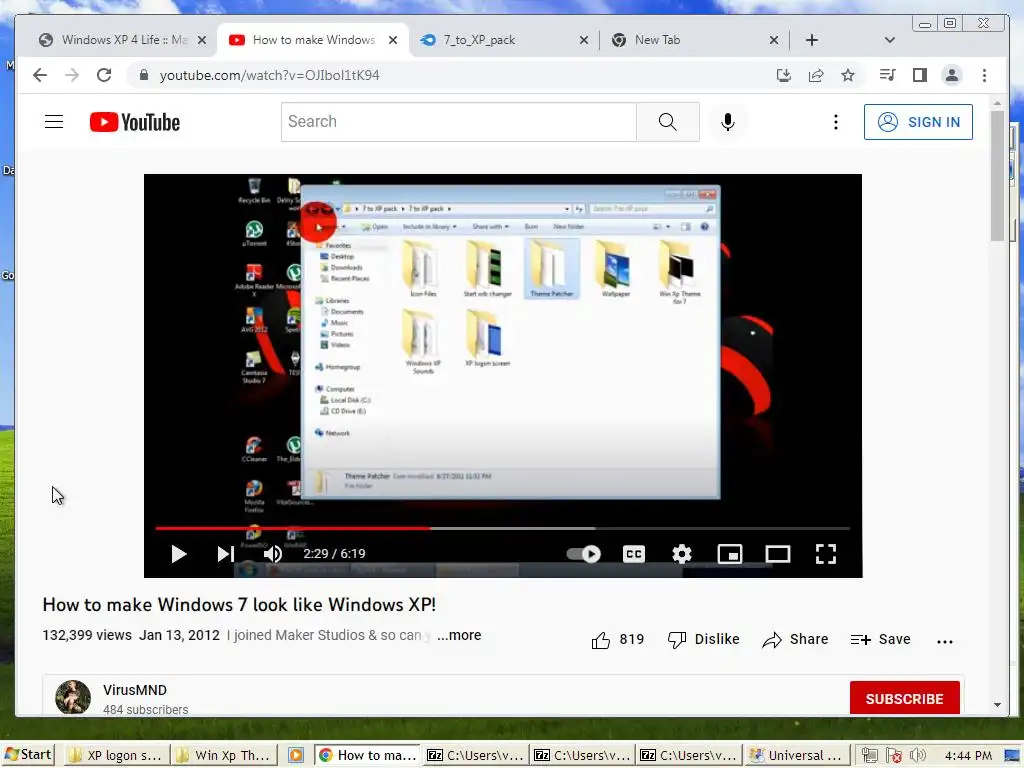Screen dimensions: 1024x768
Task: Open the VirusMND channel avatar
Action: point(73,697)
